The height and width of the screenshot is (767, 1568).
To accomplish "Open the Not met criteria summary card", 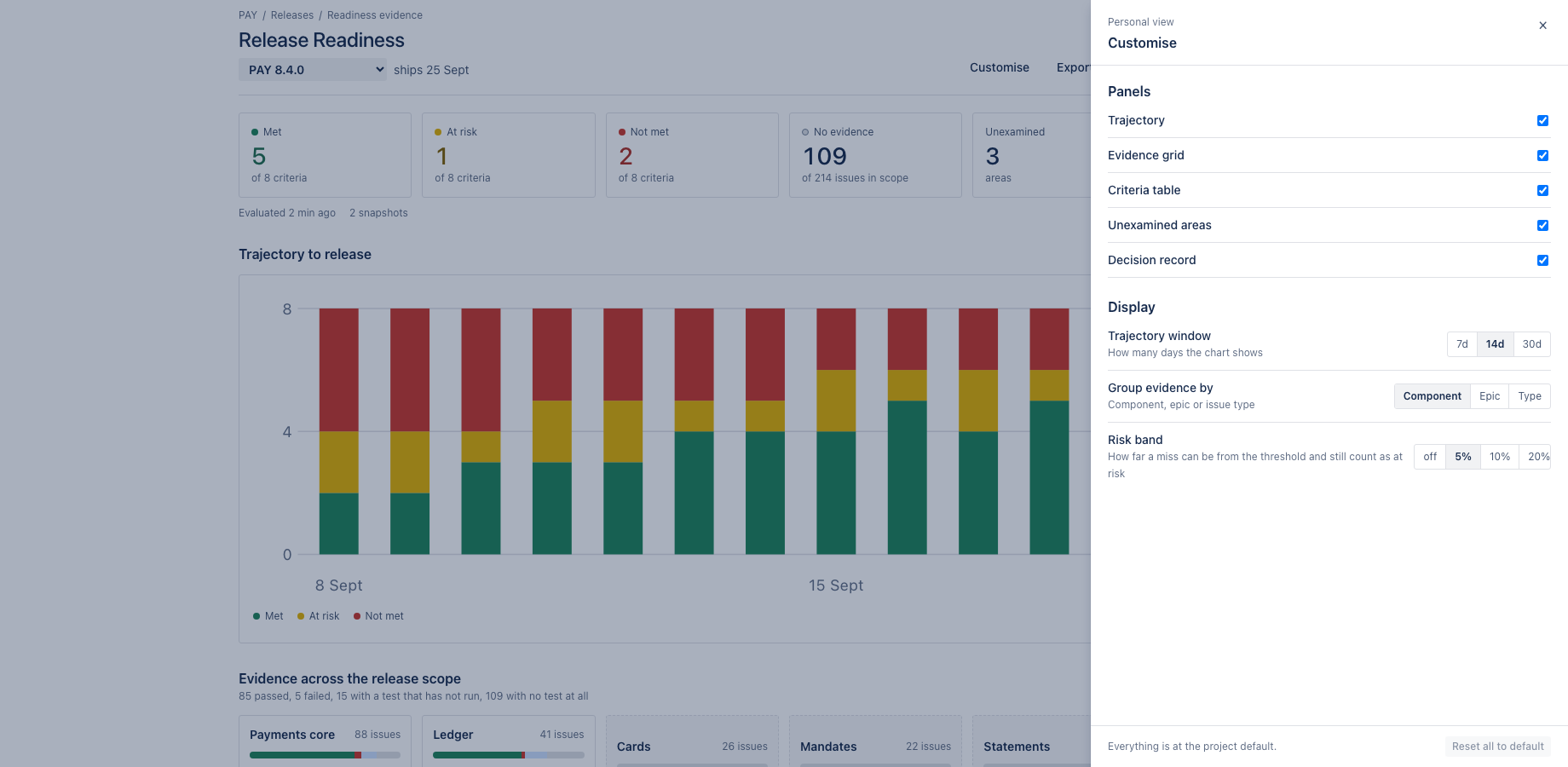I will pos(692,155).
